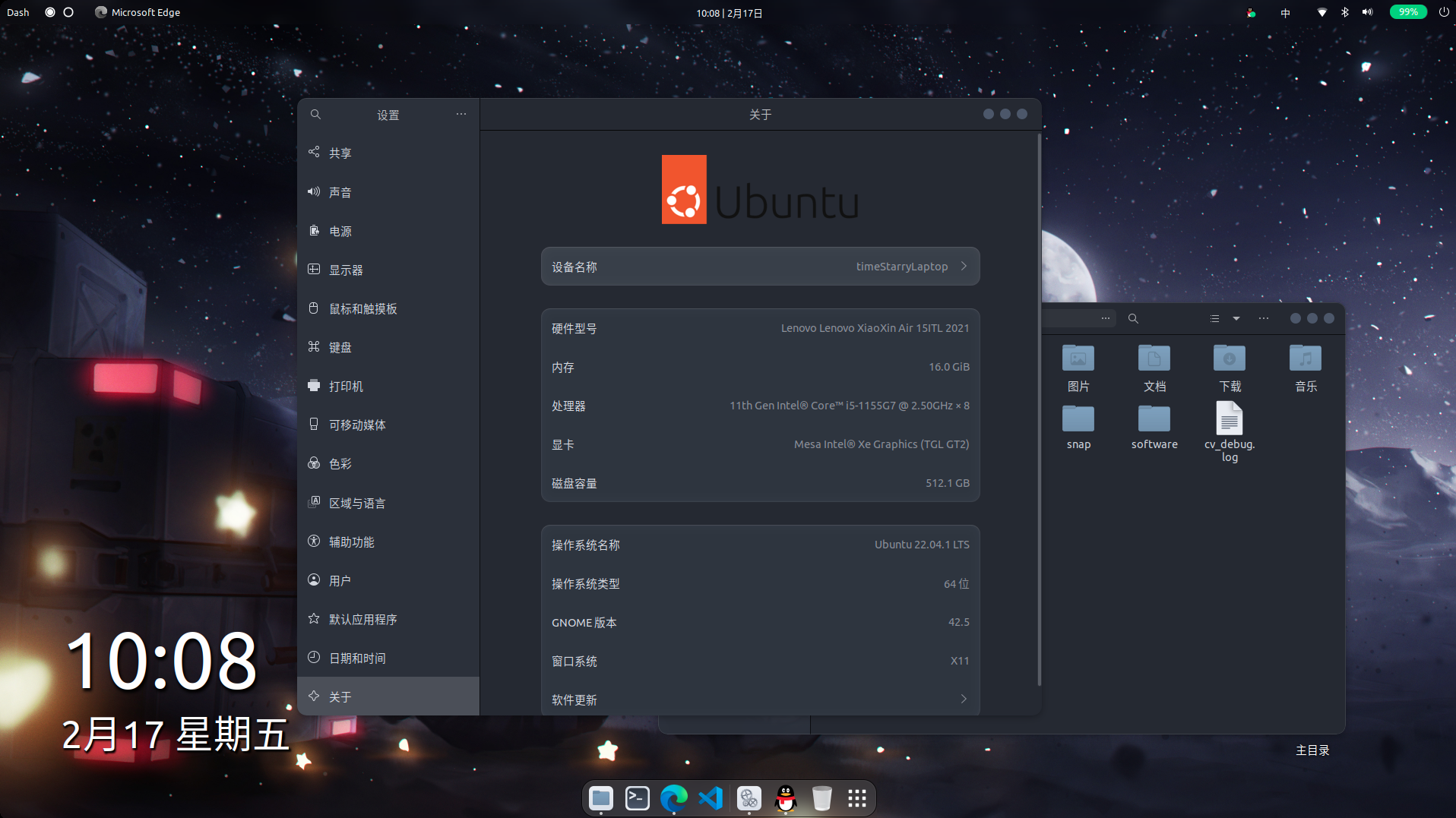
Task: Select 显示器 in Settings sidebar
Action: coord(388,270)
